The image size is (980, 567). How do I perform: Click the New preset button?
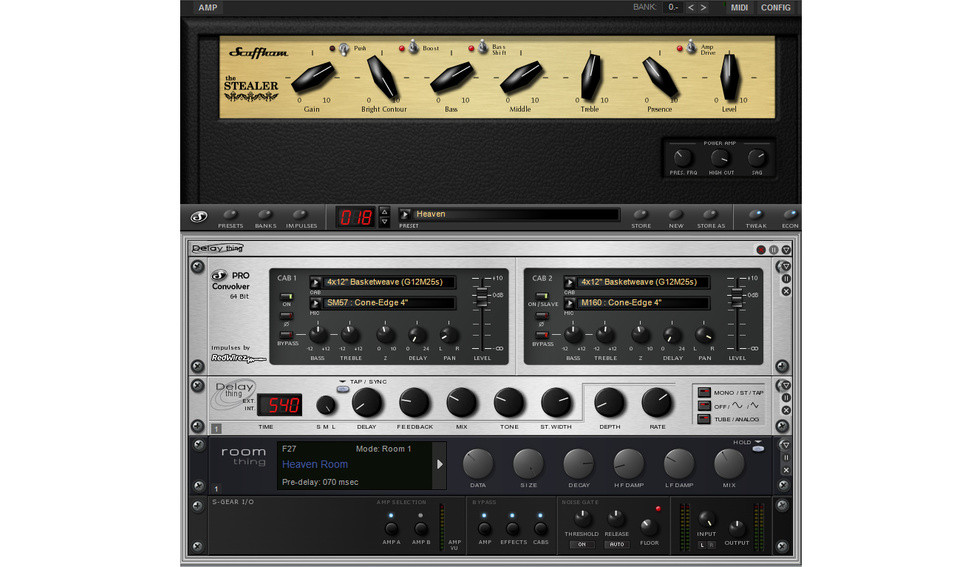[676, 215]
